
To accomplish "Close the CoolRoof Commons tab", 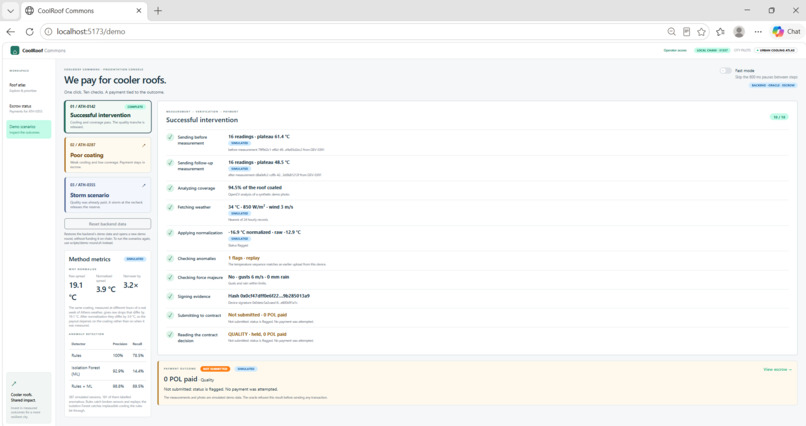I will (x=139, y=10).
